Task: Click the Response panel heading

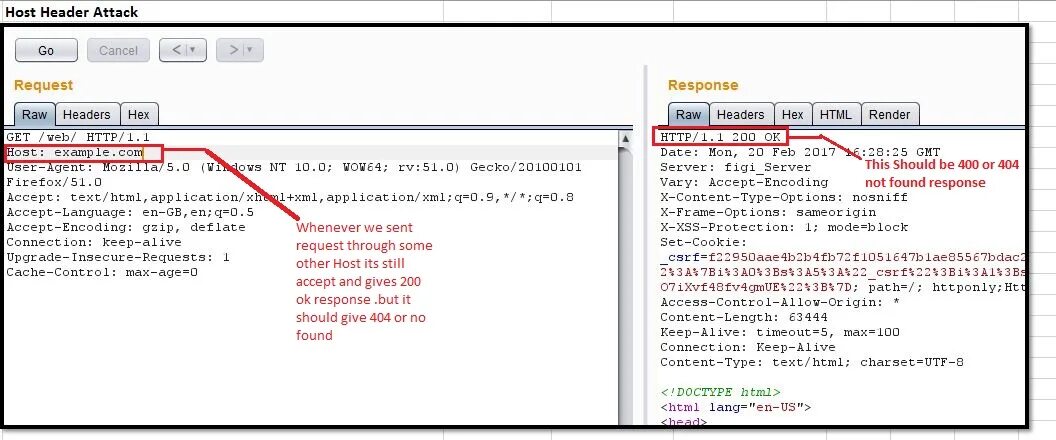Action: tap(702, 85)
